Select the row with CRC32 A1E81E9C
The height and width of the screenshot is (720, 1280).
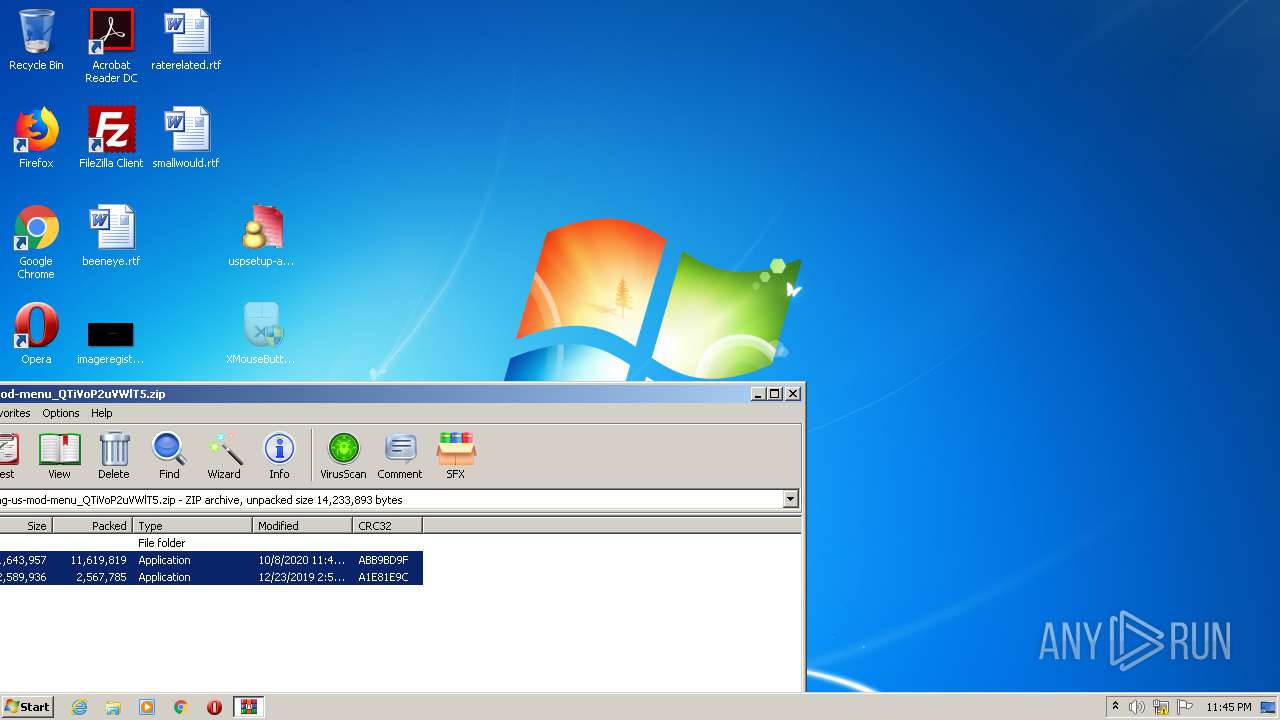coord(211,577)
